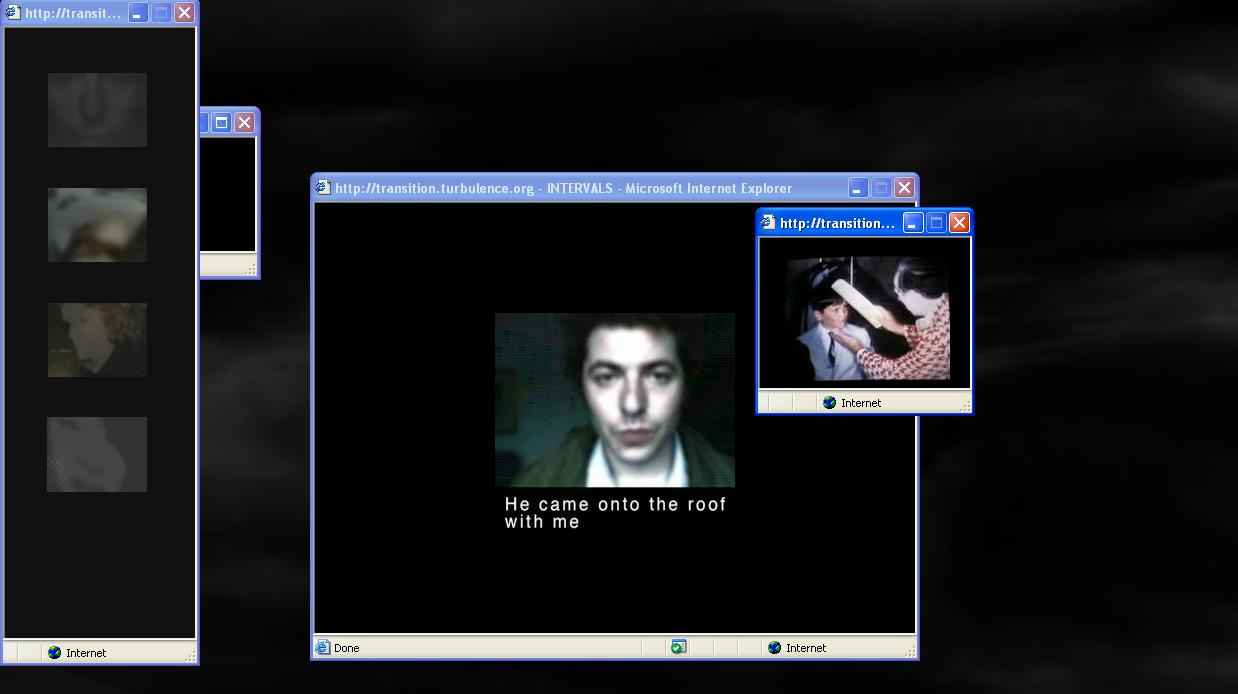Click the "Done" status text
The image size is (1238, 694).
[347, 648]
